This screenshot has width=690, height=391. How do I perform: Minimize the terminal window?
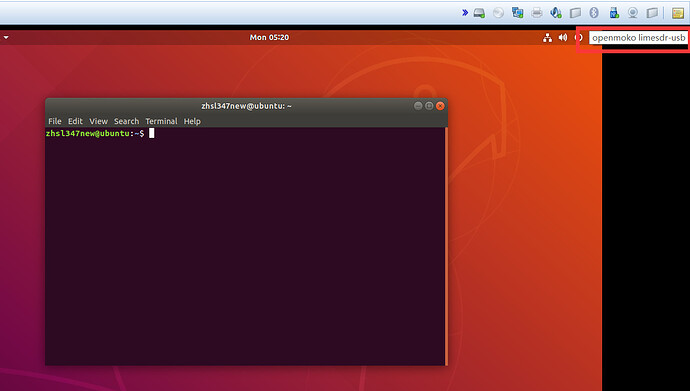point(418,106)
